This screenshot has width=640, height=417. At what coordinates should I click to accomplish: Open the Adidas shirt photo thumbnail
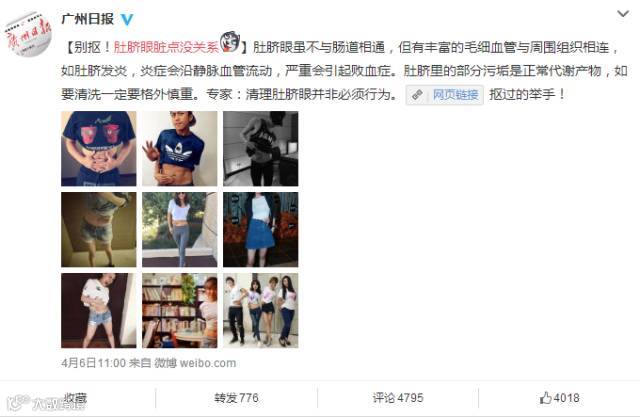pyautogui.click(x=180, y=149)
